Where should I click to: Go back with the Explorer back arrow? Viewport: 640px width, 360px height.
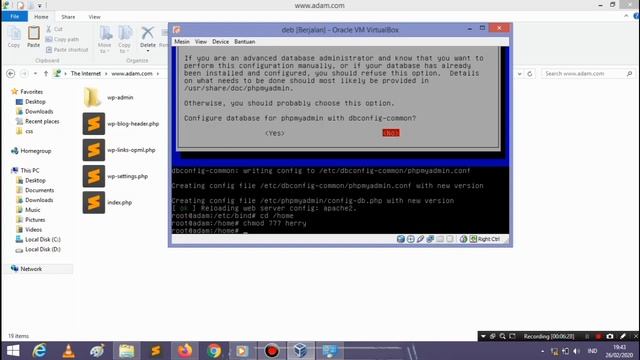[11, 73]
